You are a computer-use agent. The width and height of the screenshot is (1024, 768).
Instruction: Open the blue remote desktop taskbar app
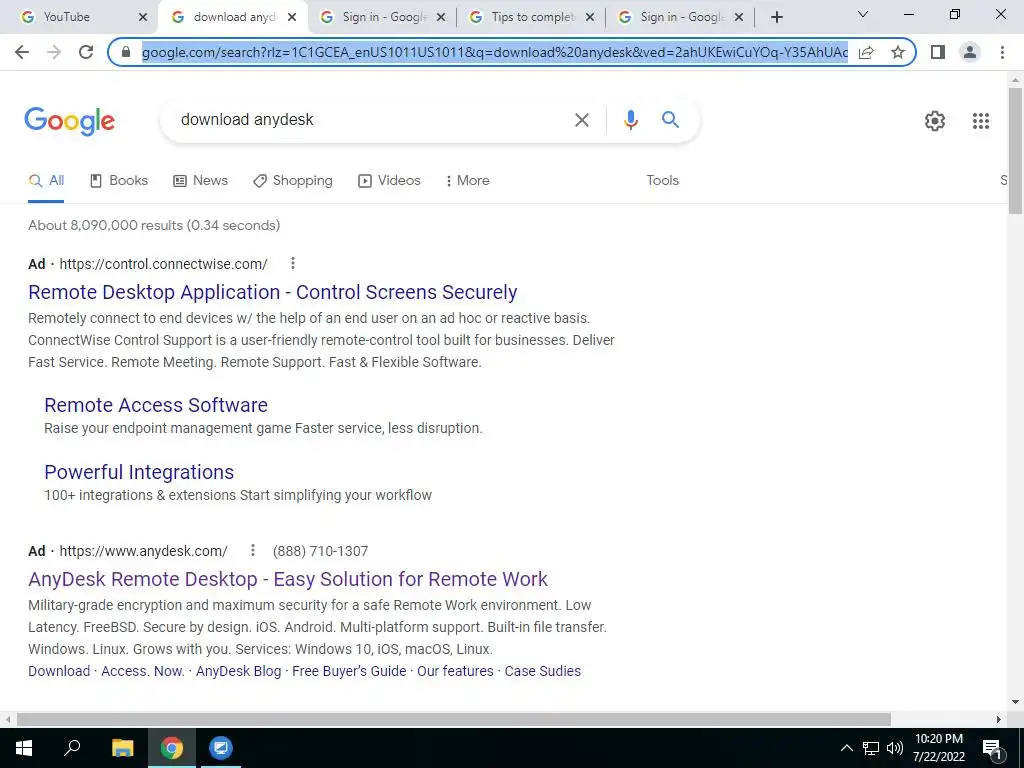221,748
